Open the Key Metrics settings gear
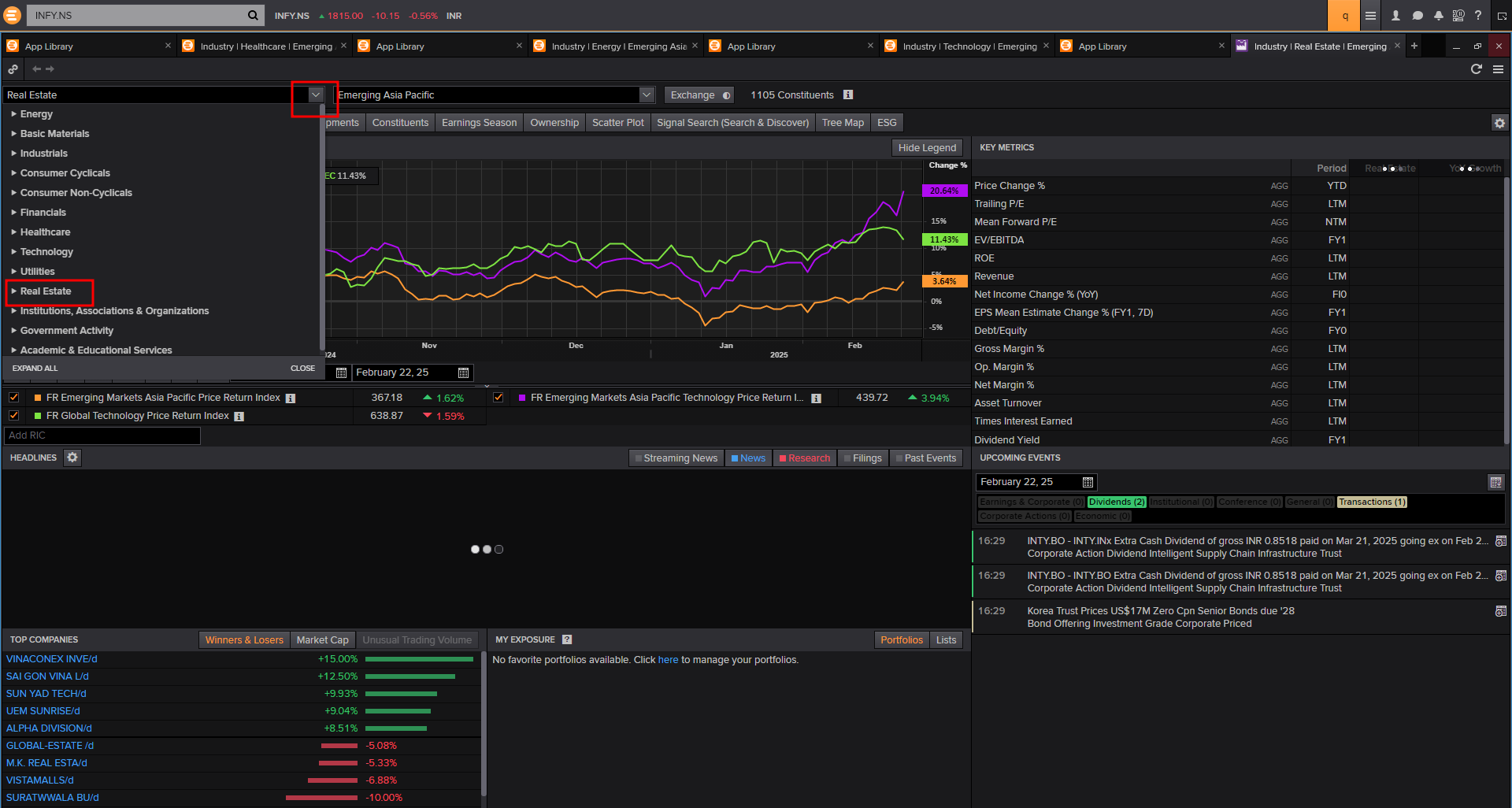This screenshot has height=808, width=1512. (1499, 123)
